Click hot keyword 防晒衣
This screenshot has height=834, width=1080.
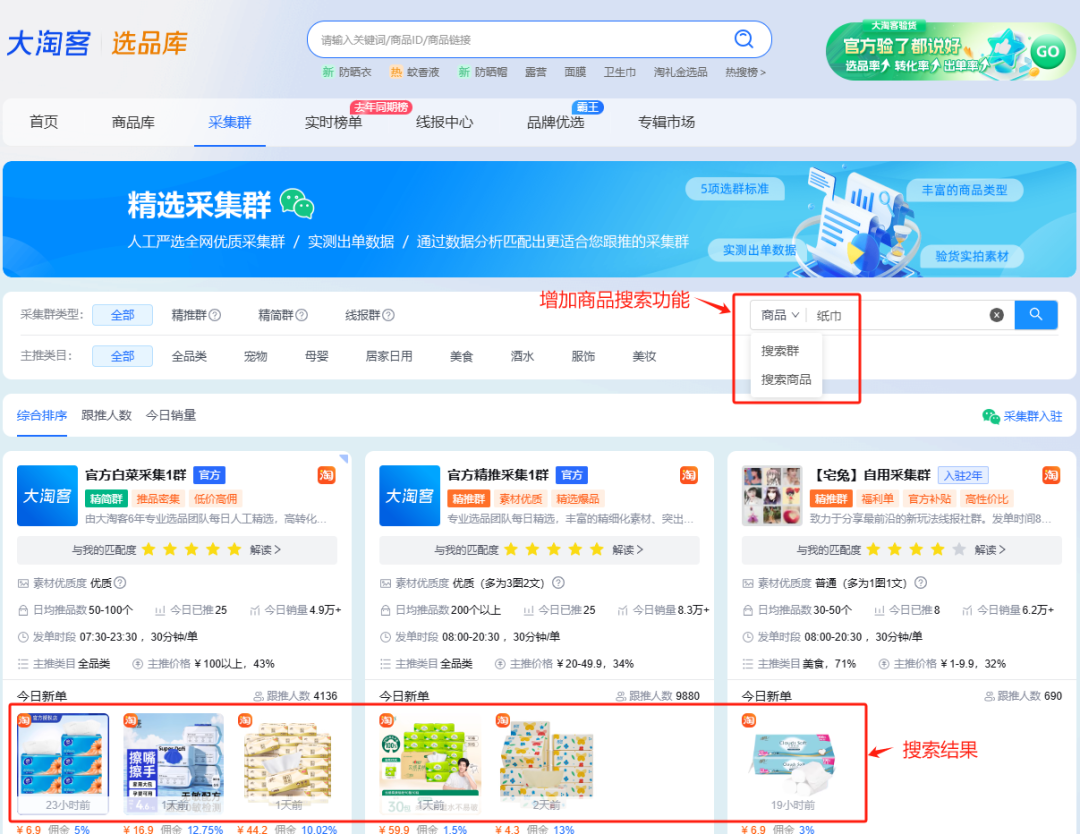click(355, 72)
